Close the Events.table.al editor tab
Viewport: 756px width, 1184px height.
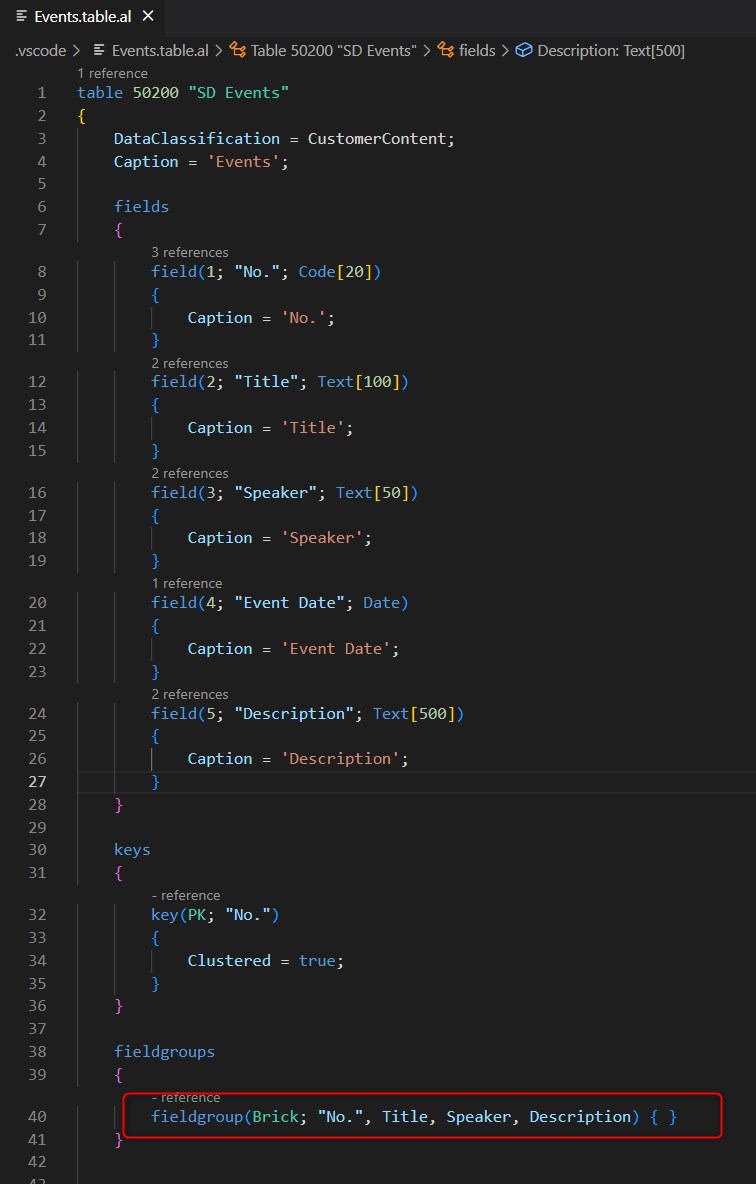point(146,17)
